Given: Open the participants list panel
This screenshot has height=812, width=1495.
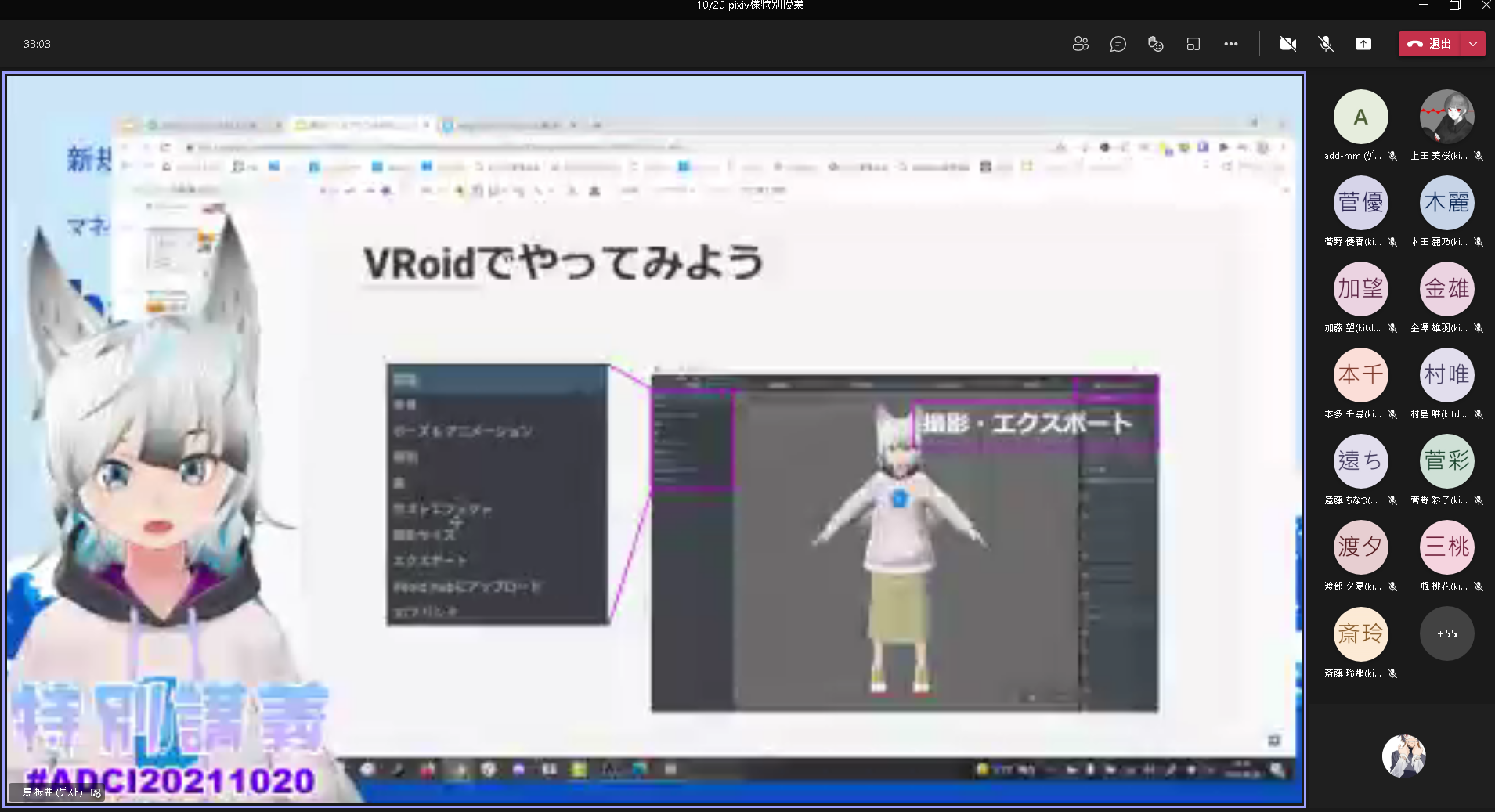Looking at the screenshot, I should [x=1080, y=44].
